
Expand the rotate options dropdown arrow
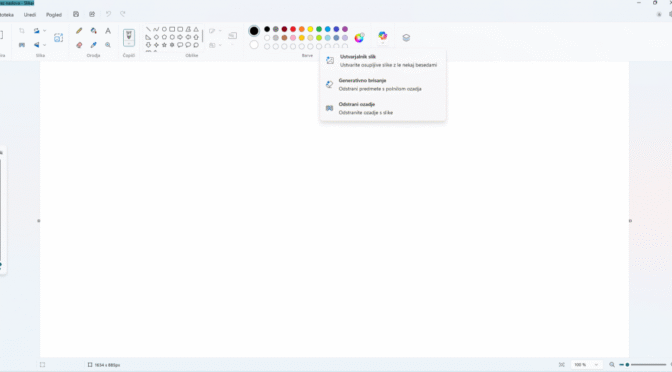tap(45, 31)
